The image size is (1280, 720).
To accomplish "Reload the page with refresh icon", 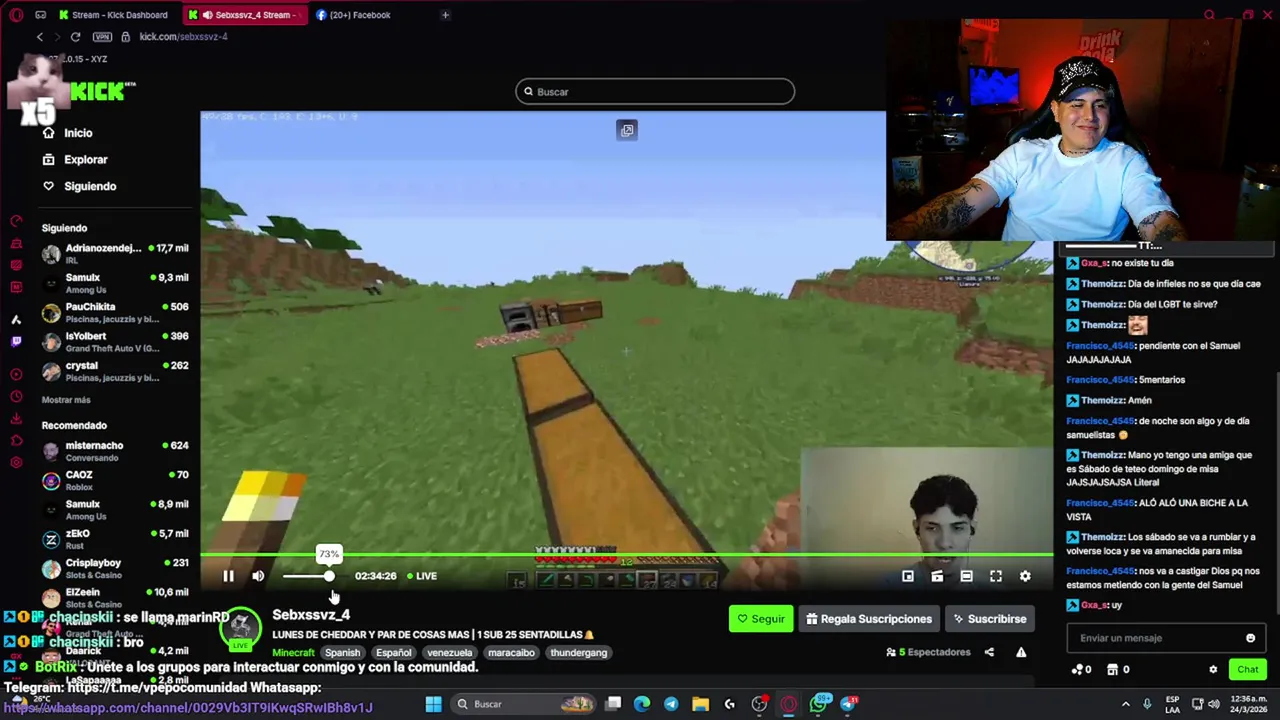I will point(75,37).
